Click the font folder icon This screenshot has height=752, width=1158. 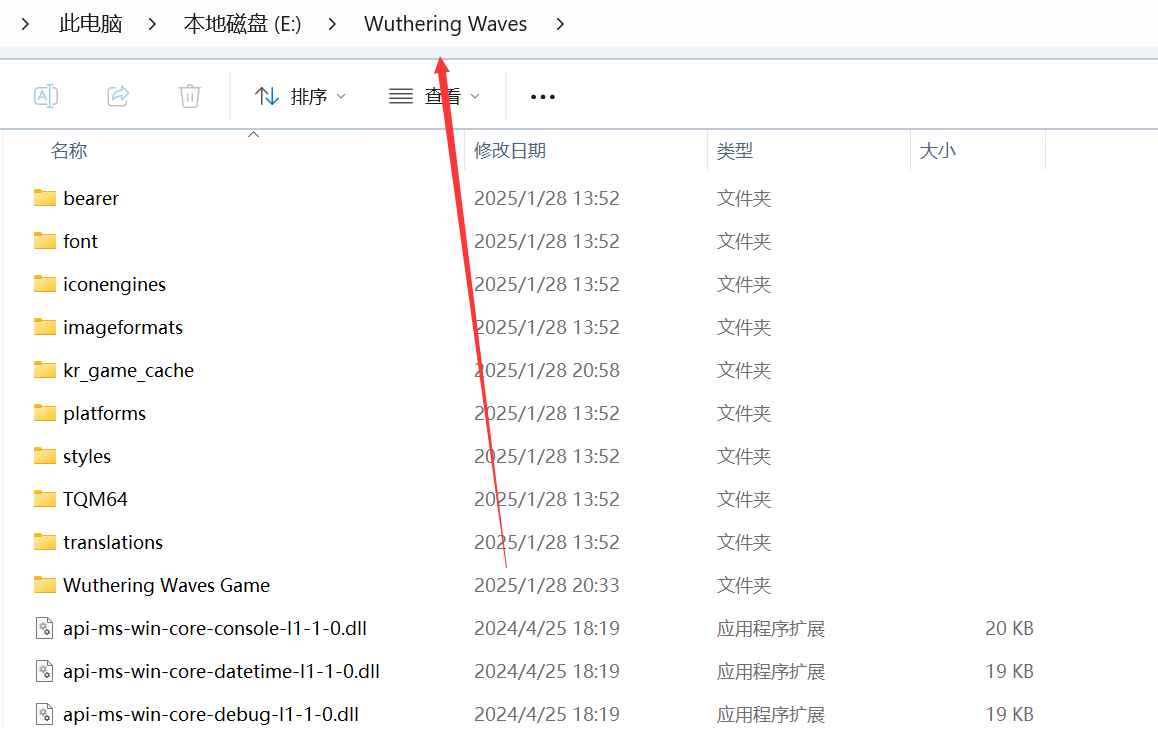(43, 241)
